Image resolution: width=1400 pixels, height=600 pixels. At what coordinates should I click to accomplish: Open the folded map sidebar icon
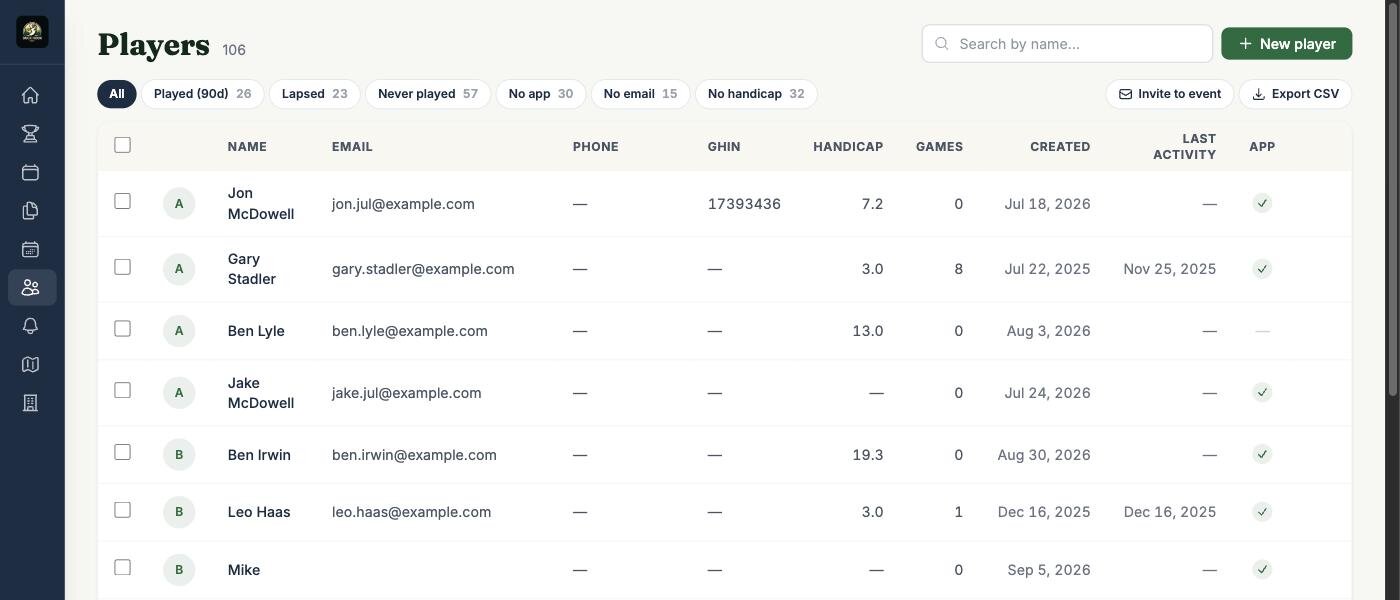pyautogui.click(x=30, y=365)
